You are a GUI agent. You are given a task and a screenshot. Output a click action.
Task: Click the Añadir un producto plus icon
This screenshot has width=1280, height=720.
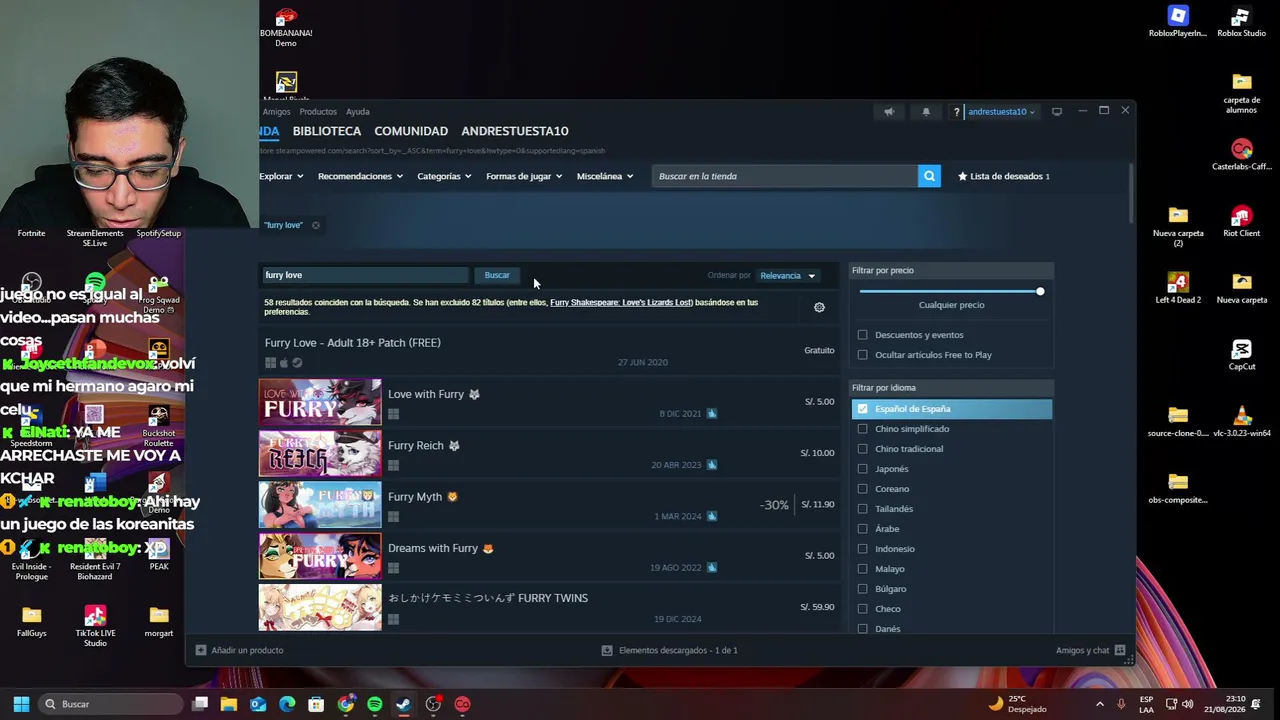tap(201, 650)
